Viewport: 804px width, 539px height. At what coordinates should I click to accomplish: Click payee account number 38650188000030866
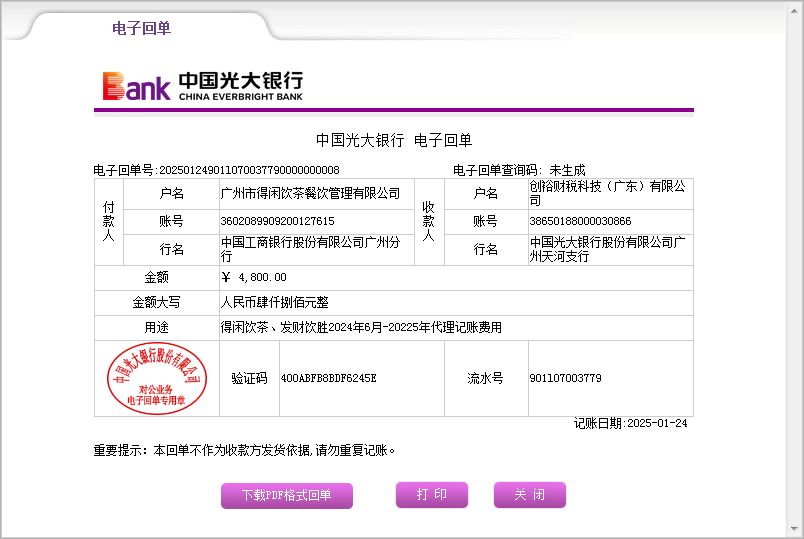tap(580, 221)
